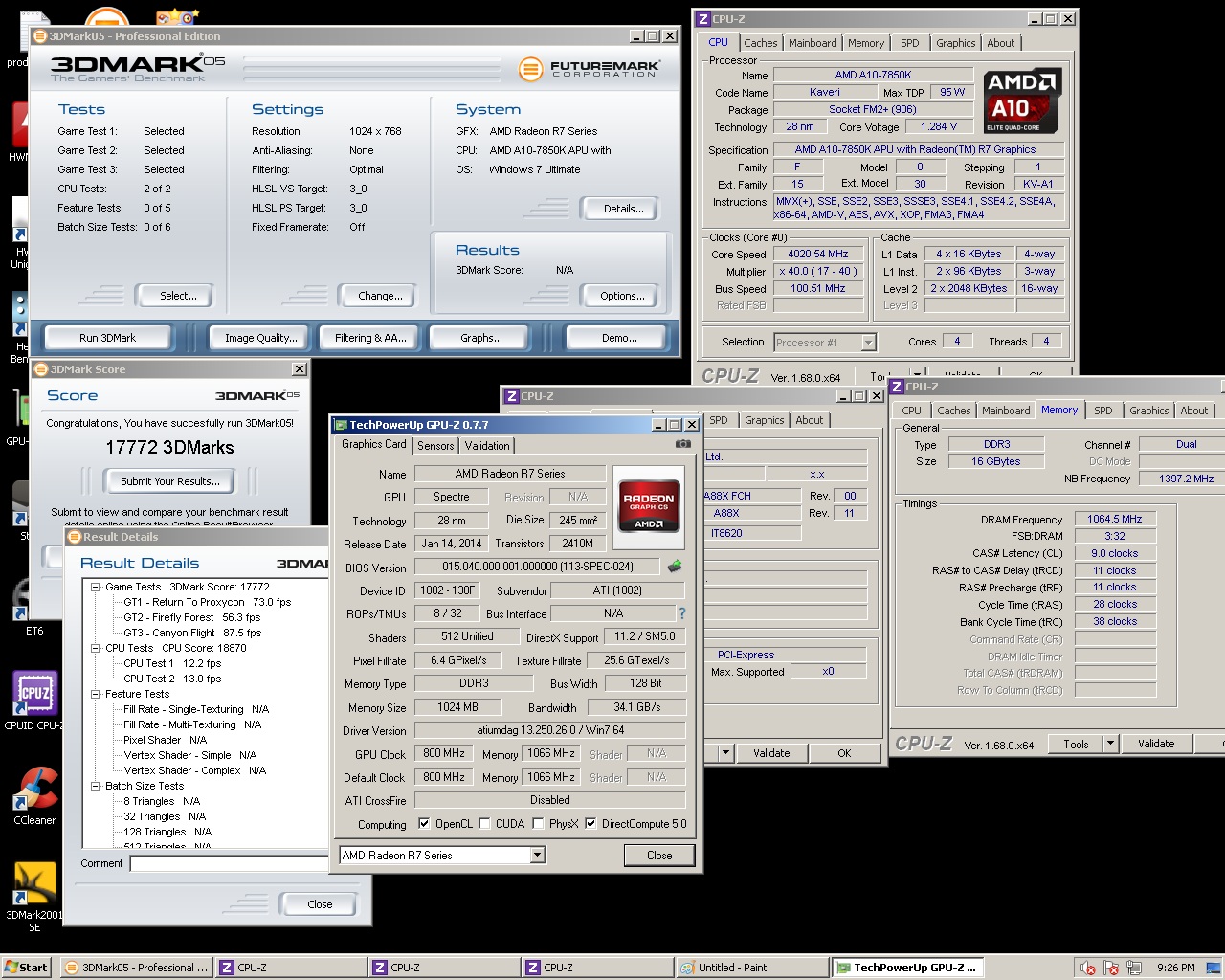1225x980 pixels.
Task: Click the Futuremark Corporation logo
Action: pos(590,69)
